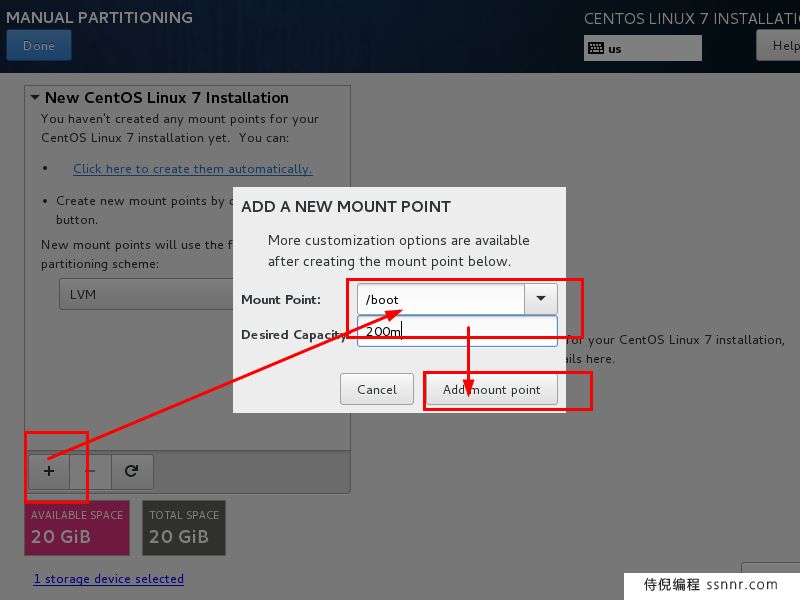Cancel the new mount point dialog

click(x=377, y=389)
